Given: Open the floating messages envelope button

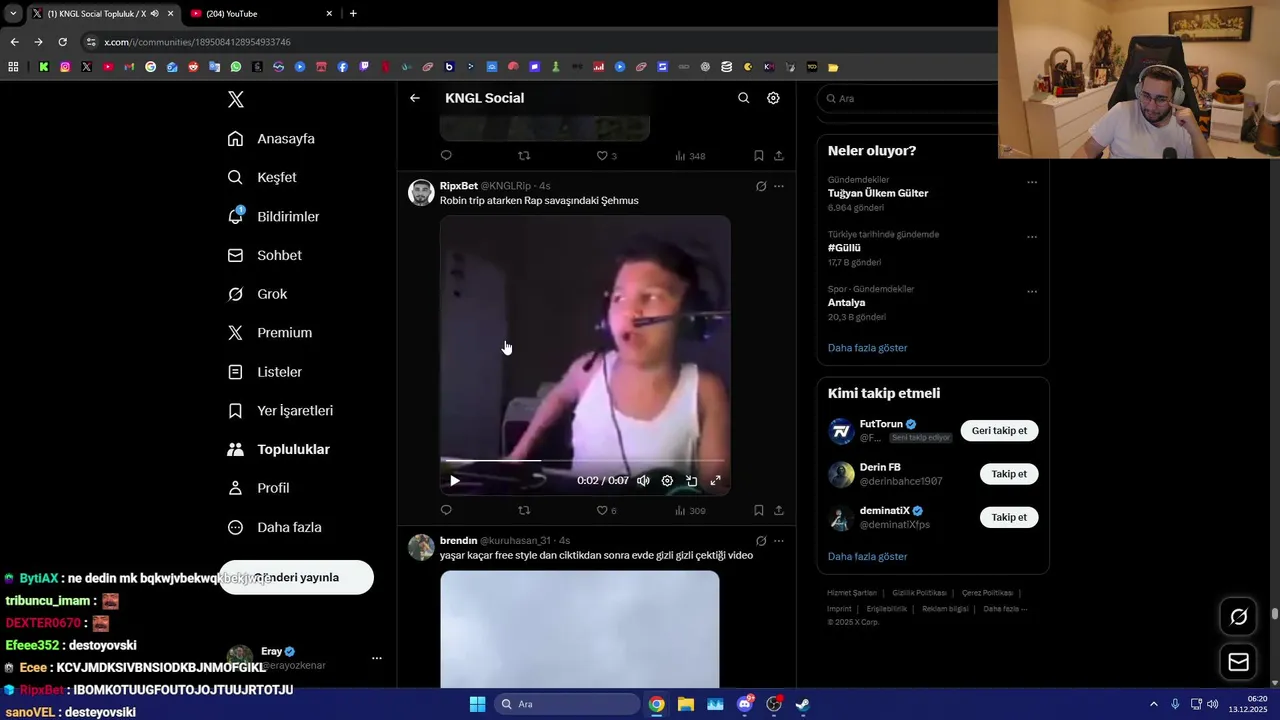Looking at the screenshot, I should [1238, 662].
